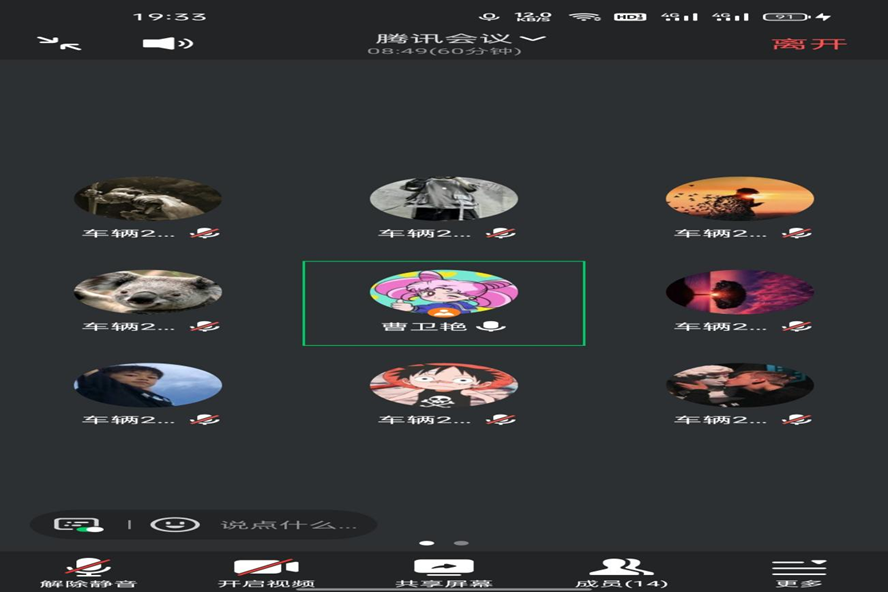Viewport: 888px width, 592px height.
Task: Open chat panel using message bubble icon
Action: (x=78, y=524)
